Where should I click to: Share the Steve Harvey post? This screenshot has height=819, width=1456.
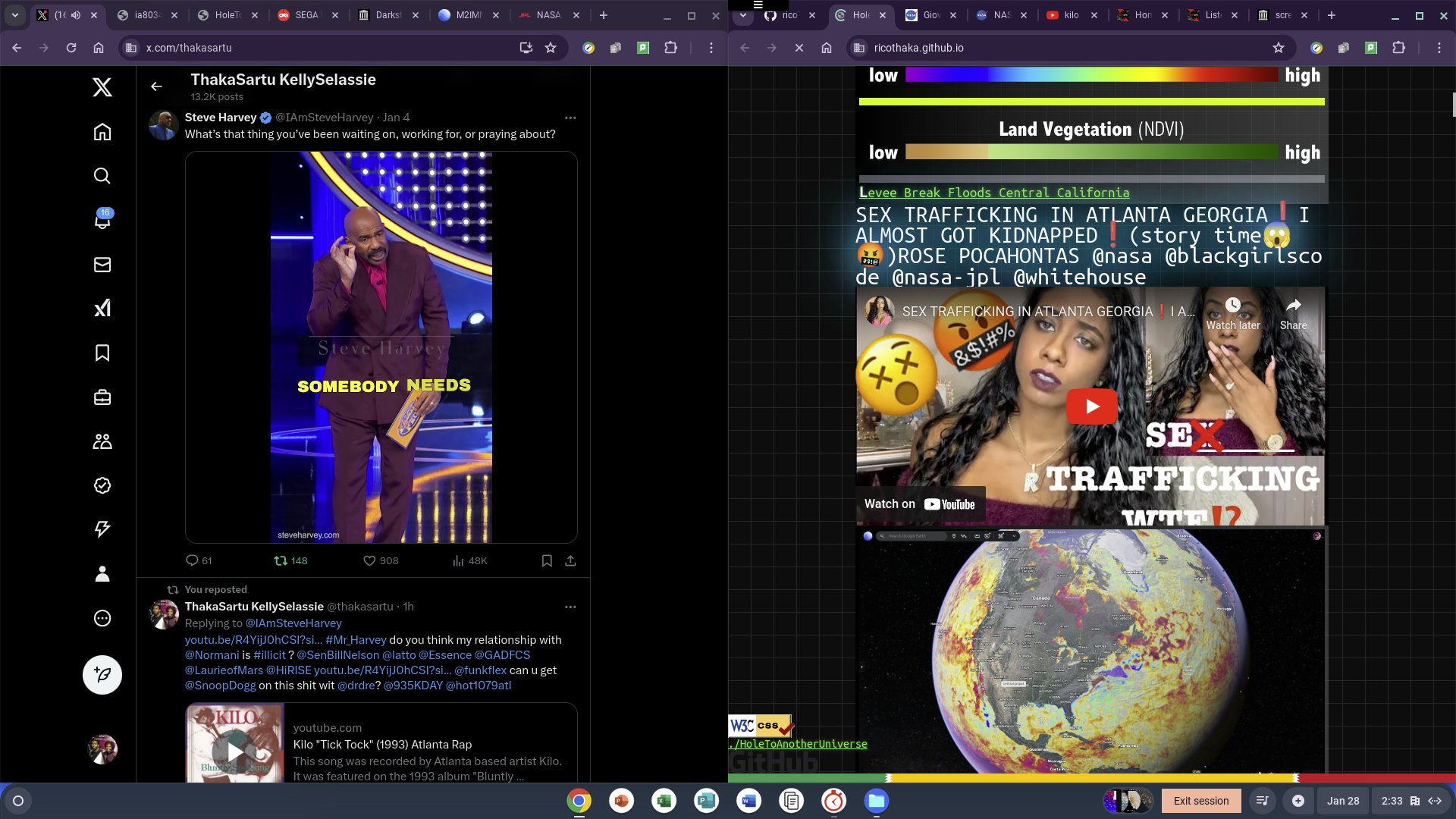coord(570,560)
